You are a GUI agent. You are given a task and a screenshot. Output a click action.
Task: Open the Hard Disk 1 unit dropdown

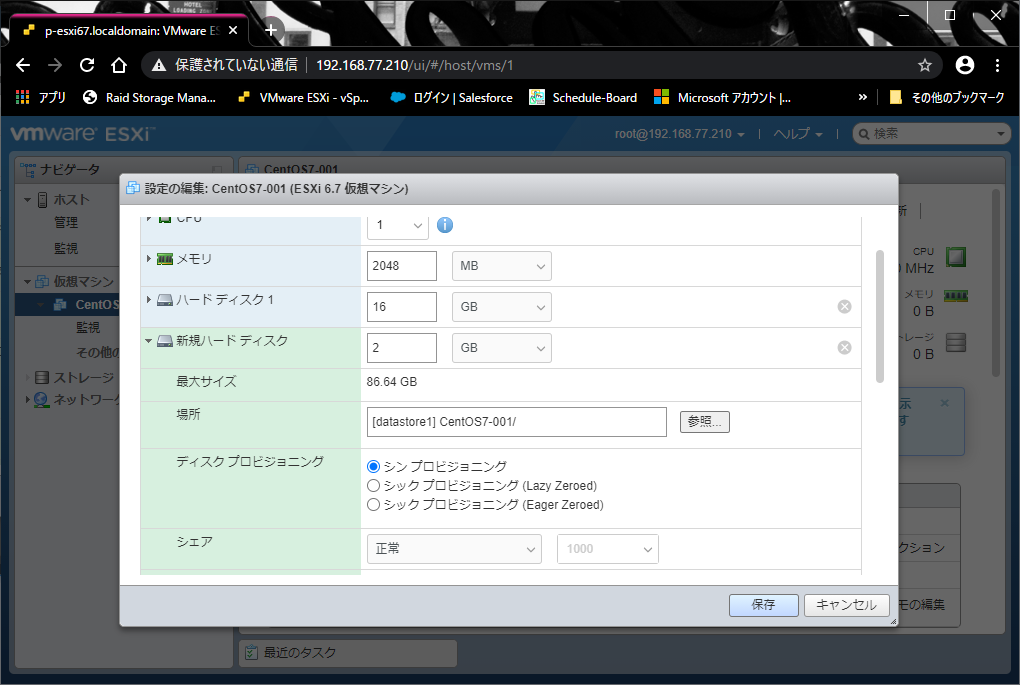coord(502,307)
